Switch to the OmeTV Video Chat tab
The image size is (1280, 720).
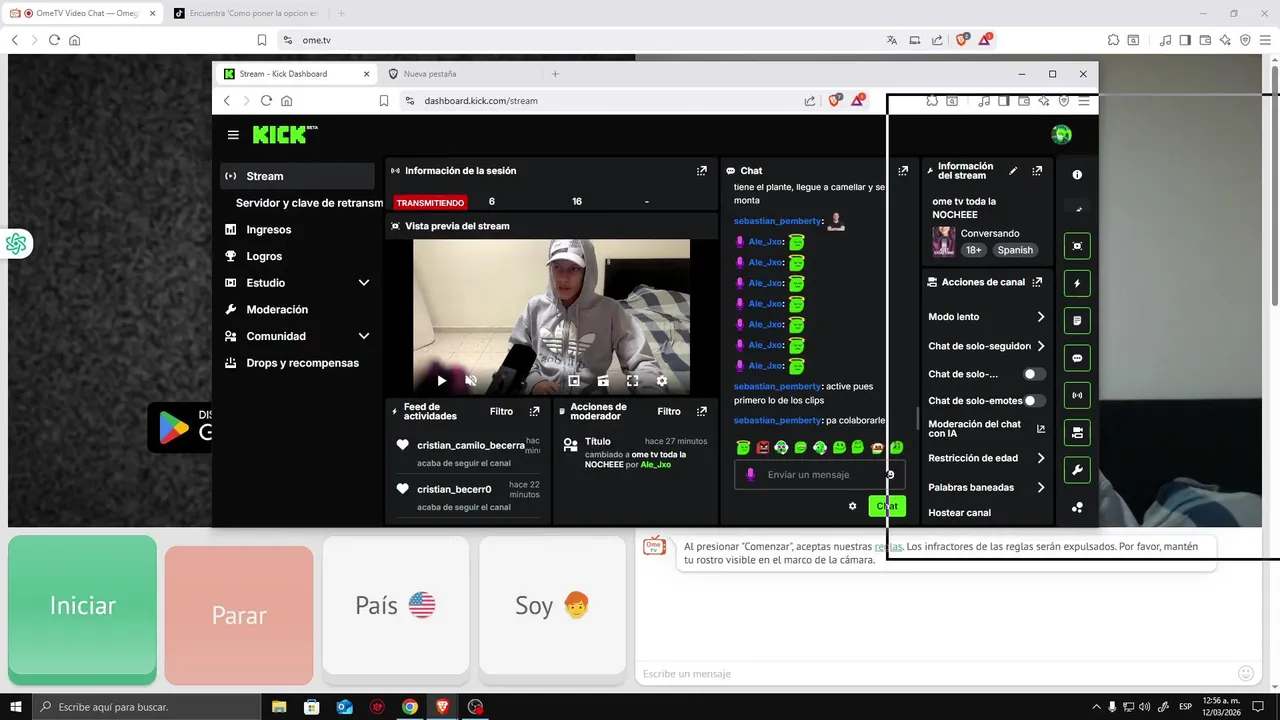[82, 14]
